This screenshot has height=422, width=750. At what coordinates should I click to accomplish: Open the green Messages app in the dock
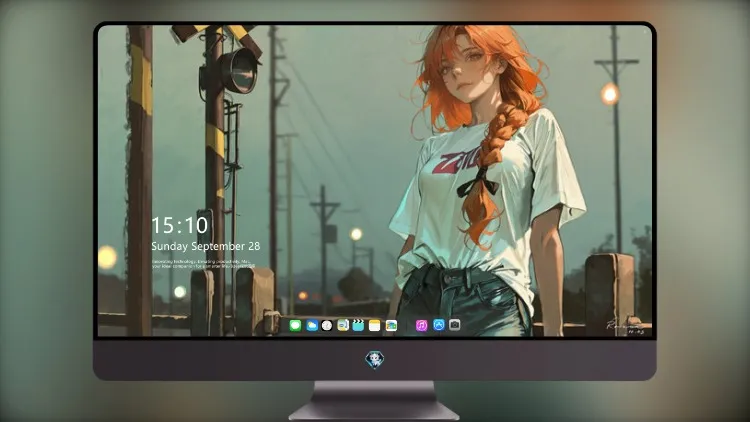[x=295, y=325]
